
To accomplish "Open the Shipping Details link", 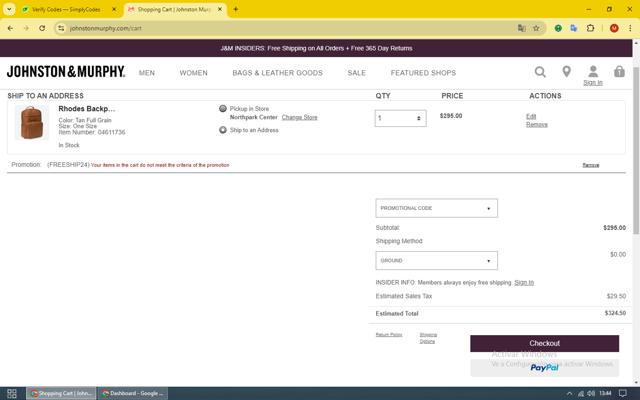I will tap(428, 338).
